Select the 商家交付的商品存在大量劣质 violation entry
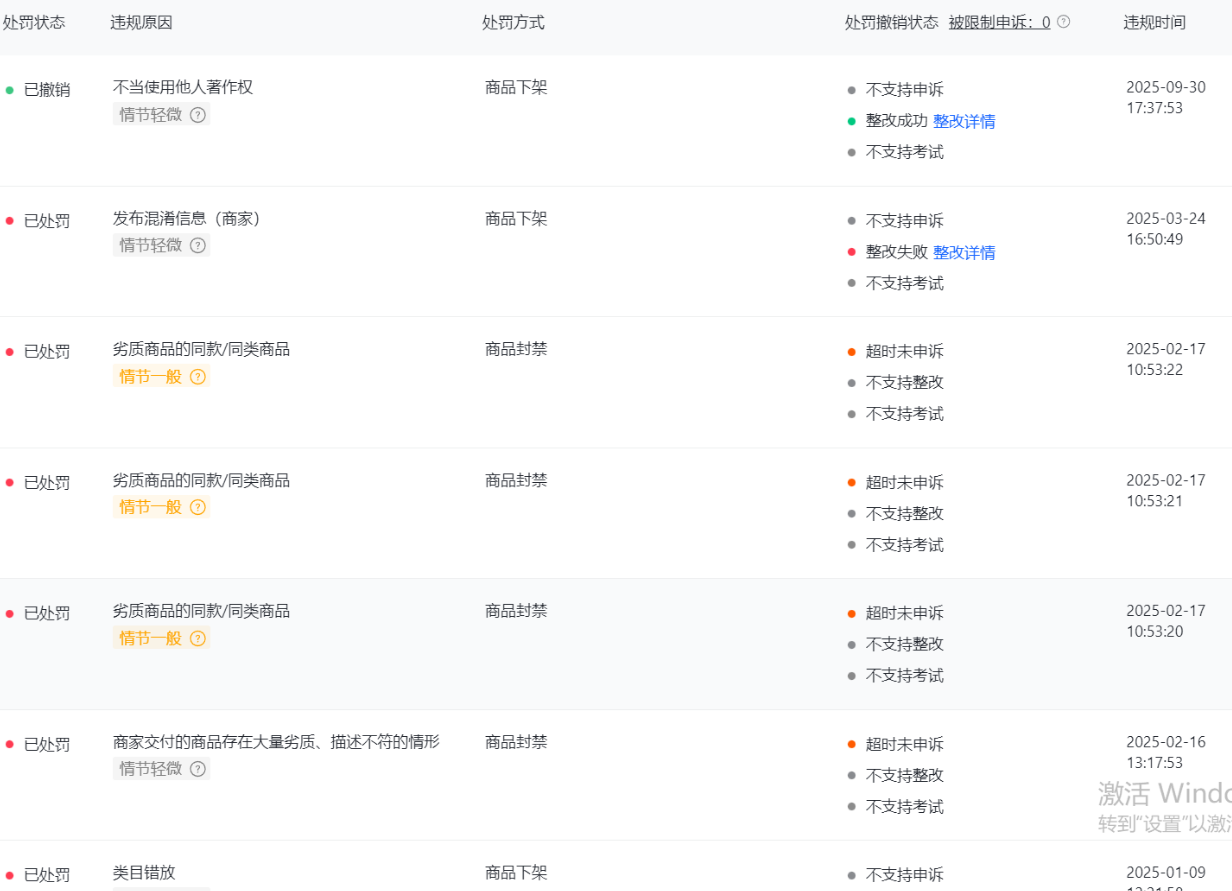 [276, 742]
